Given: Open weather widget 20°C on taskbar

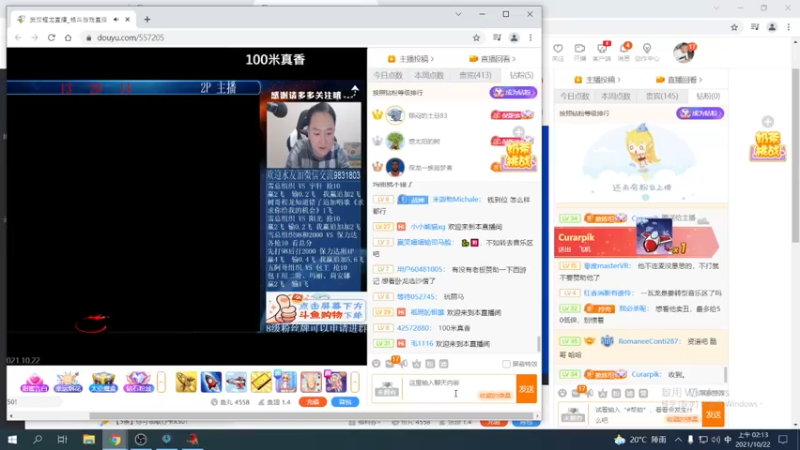Looking at the screenshot, I should [x=640, y=439].
